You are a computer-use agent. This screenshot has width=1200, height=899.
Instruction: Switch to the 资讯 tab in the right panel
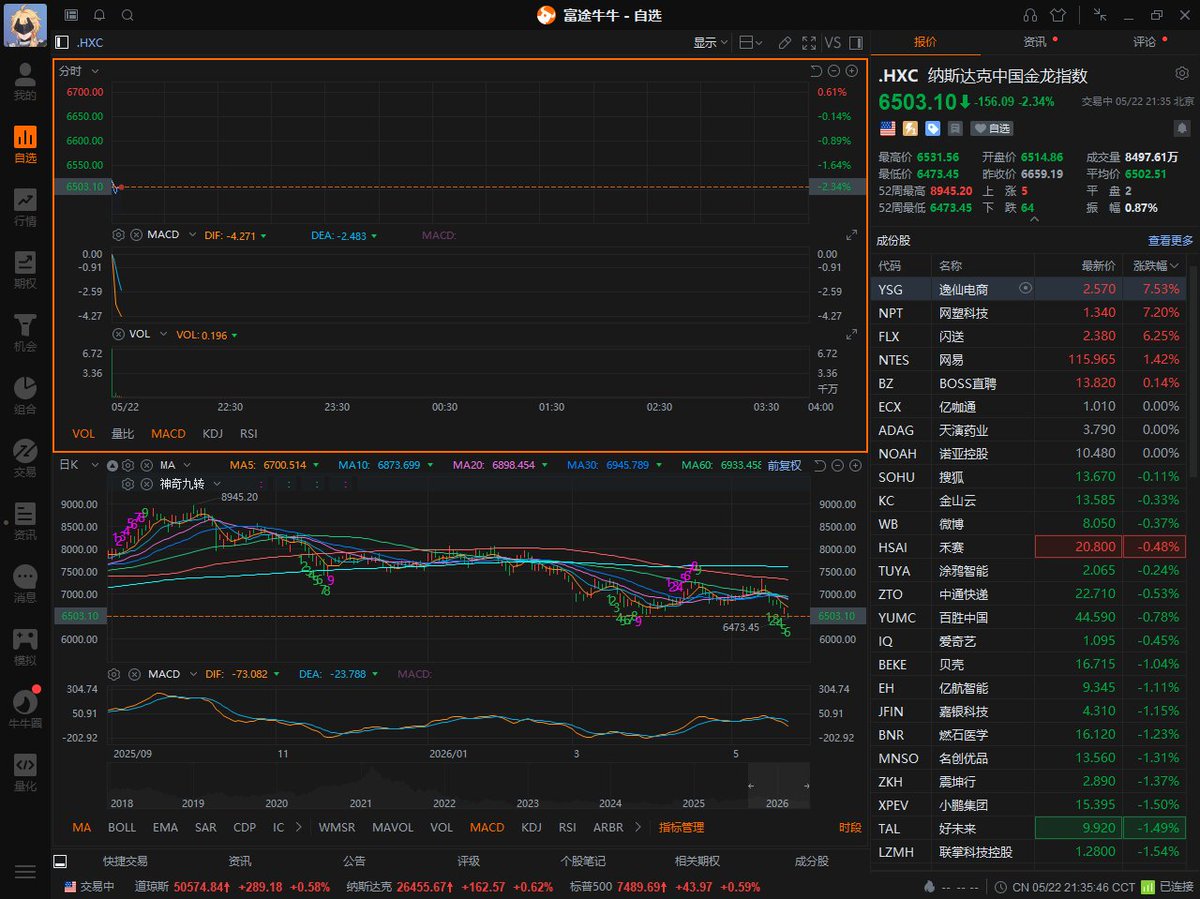pos(1035,42)
